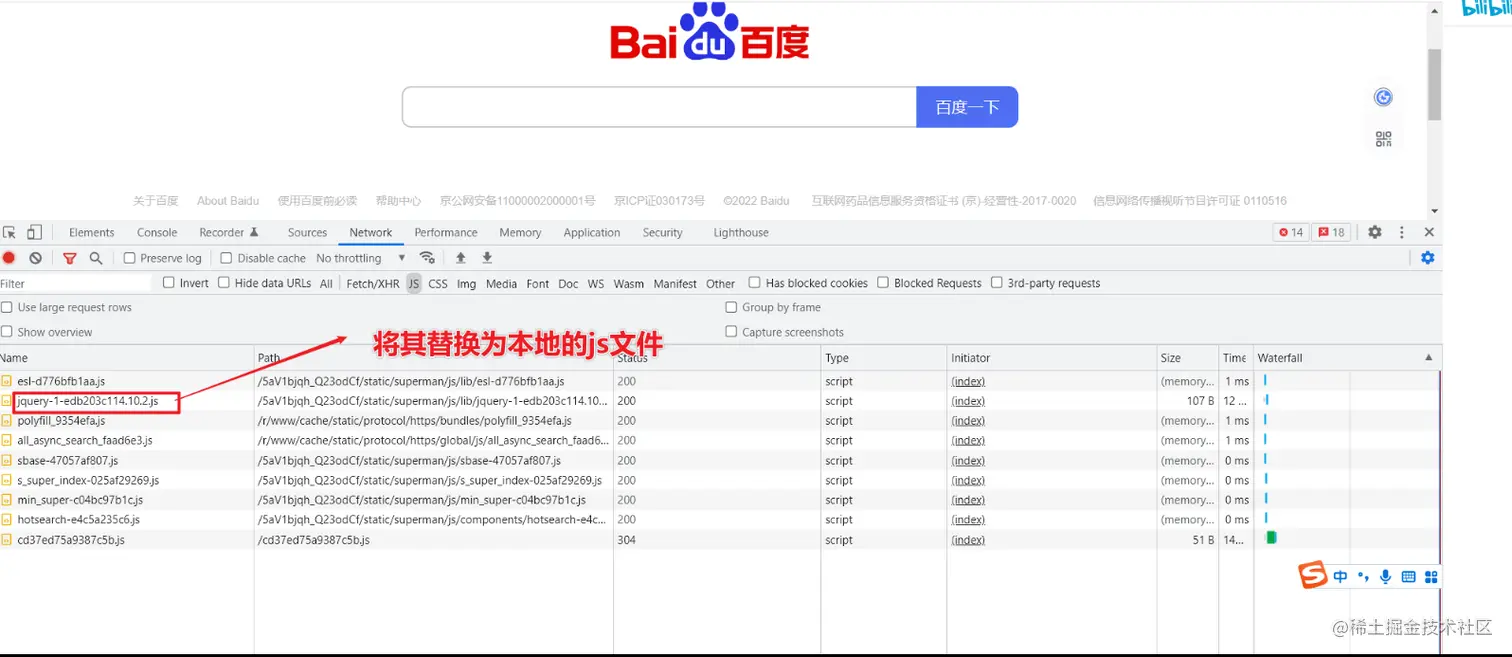The width and height of the screenshot is (1512, 657).
Task: Enable Preserve log checkbox
Action: click(130, 258)
